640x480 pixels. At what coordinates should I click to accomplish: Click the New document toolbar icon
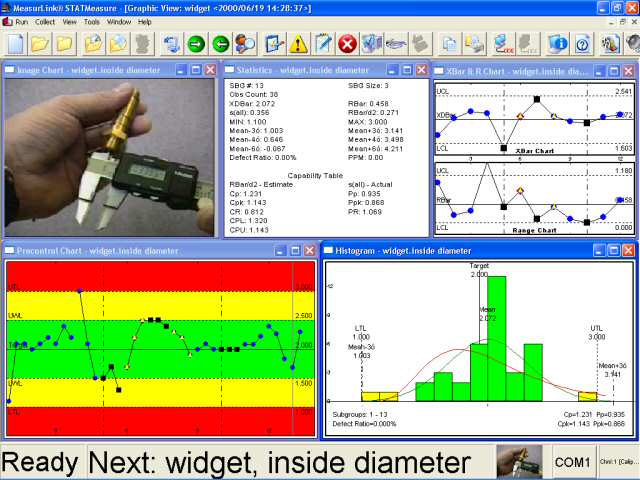(15, 43)
